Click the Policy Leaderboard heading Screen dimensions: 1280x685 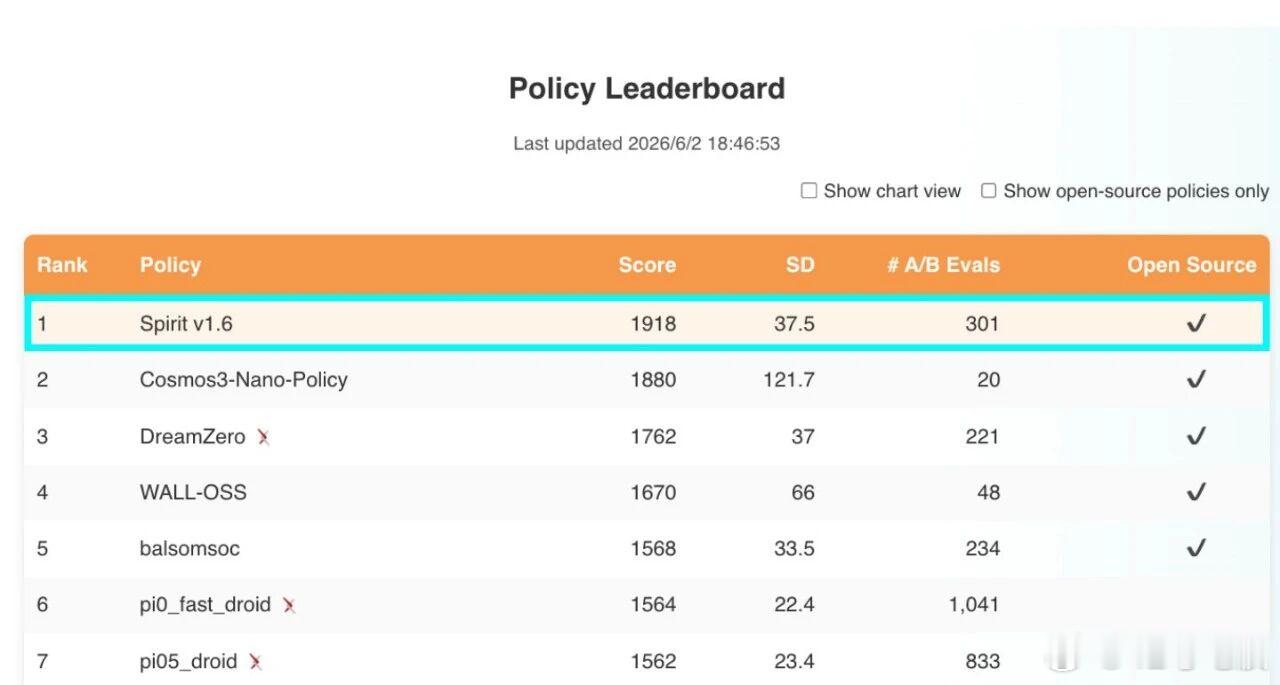[647, 89]
